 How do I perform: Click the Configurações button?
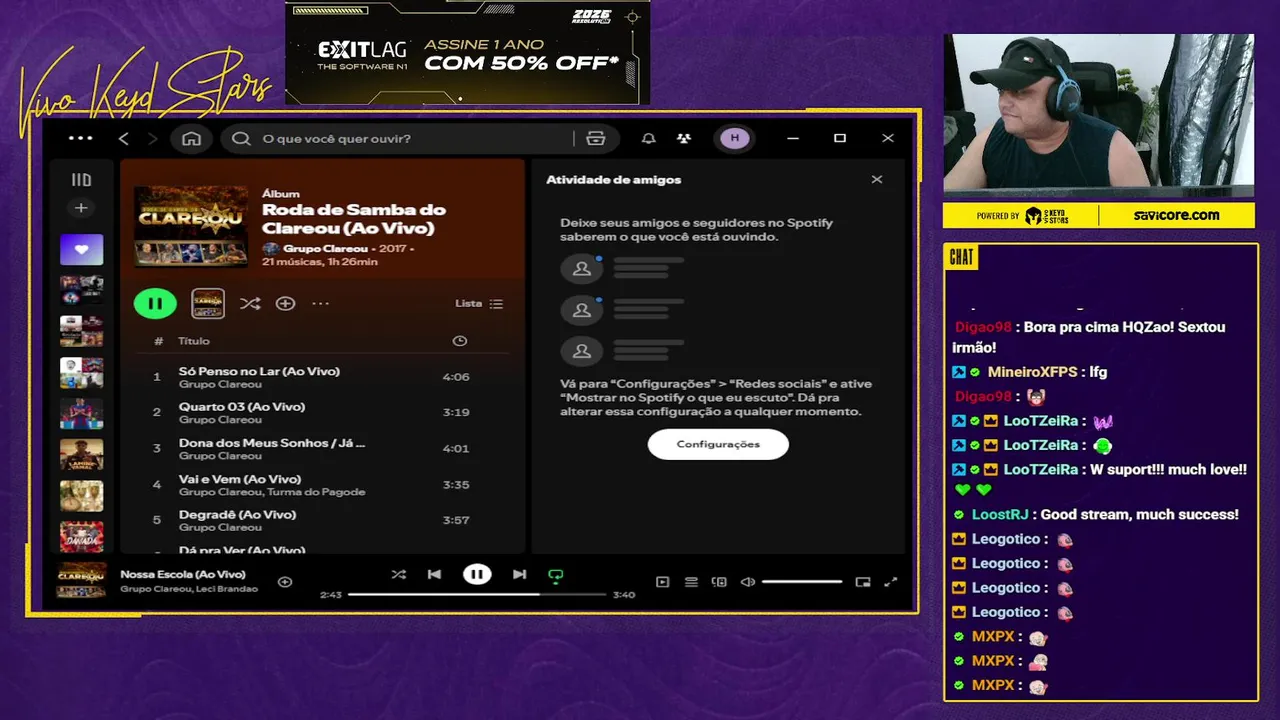(x=718, y=444)
